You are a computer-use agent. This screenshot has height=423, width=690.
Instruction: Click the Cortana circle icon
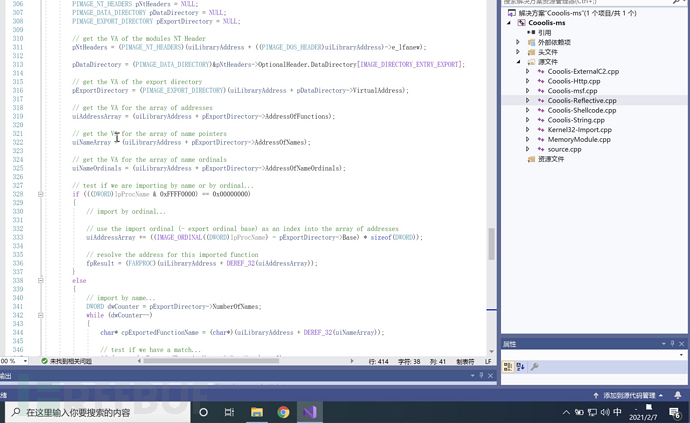(203, 412)
